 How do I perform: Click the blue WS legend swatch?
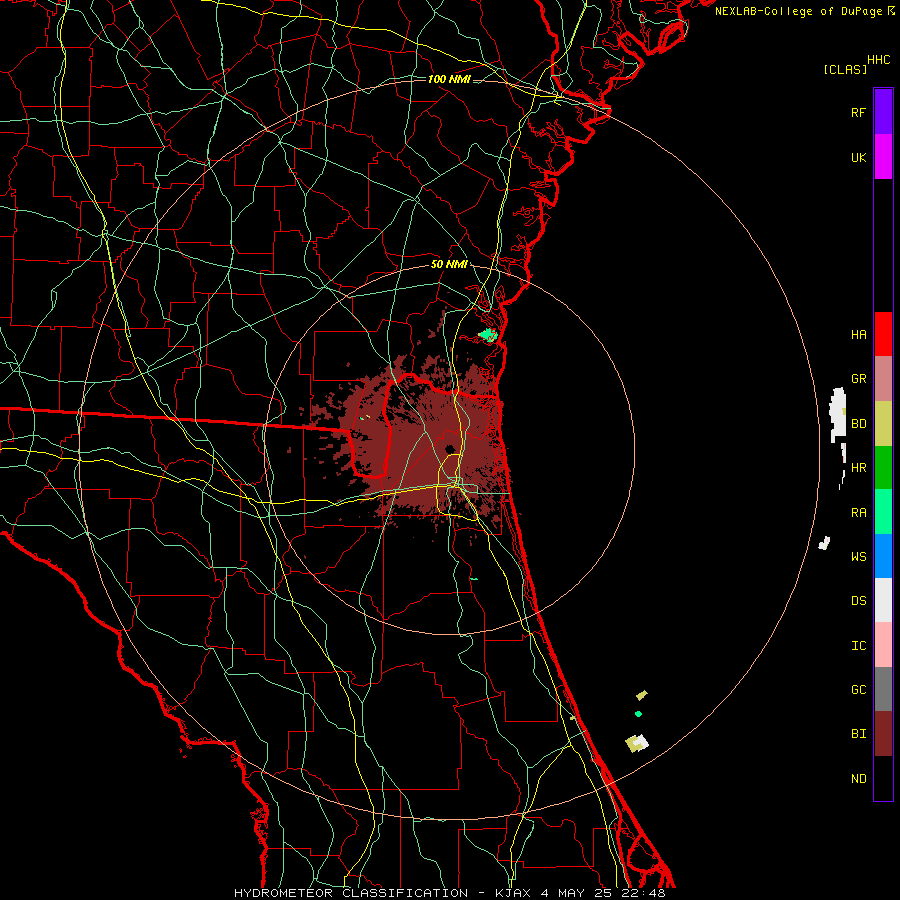[x=883, y=556]
